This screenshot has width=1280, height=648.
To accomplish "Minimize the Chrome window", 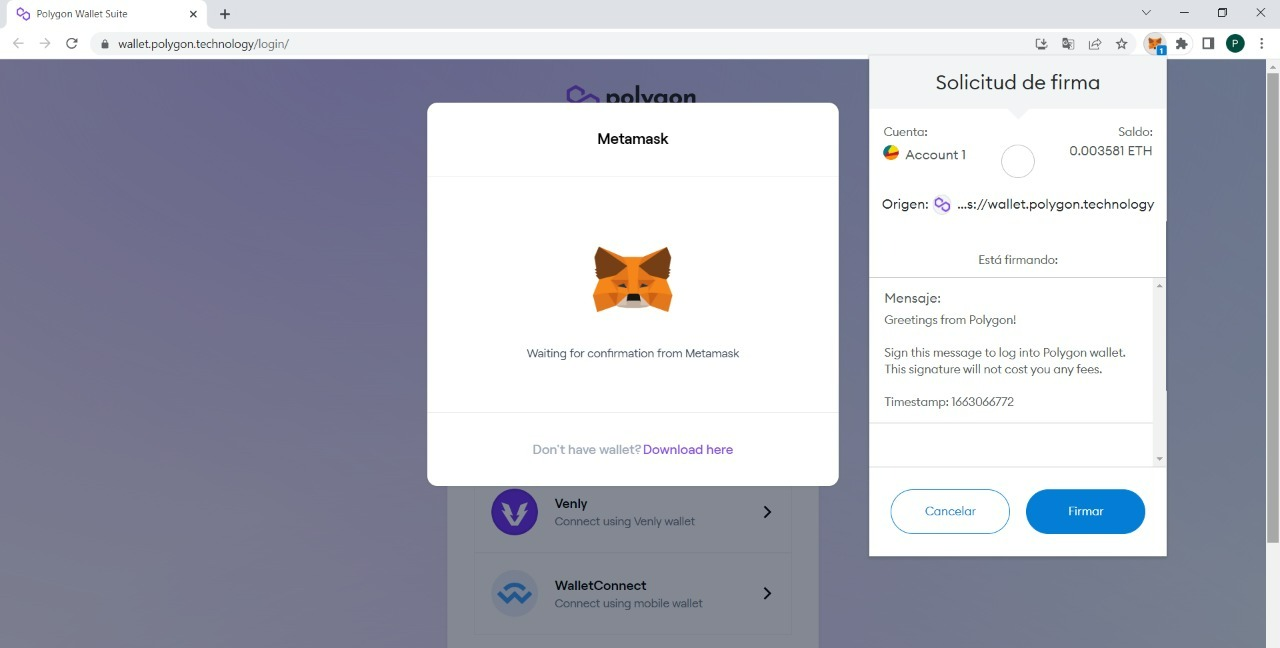I will (x=1184, y=13).
